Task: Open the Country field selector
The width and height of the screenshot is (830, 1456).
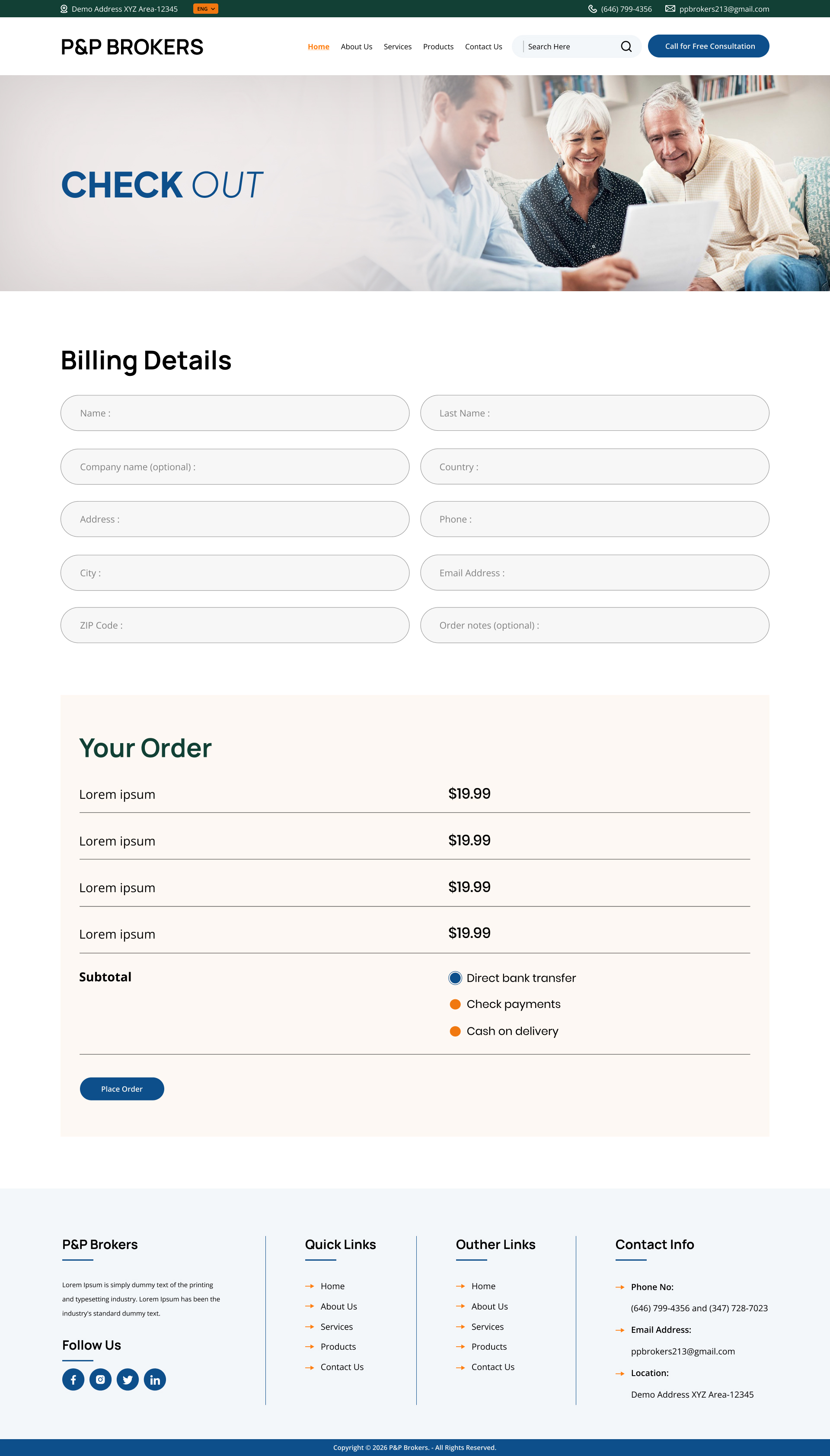Action: (x=594, y=467)
